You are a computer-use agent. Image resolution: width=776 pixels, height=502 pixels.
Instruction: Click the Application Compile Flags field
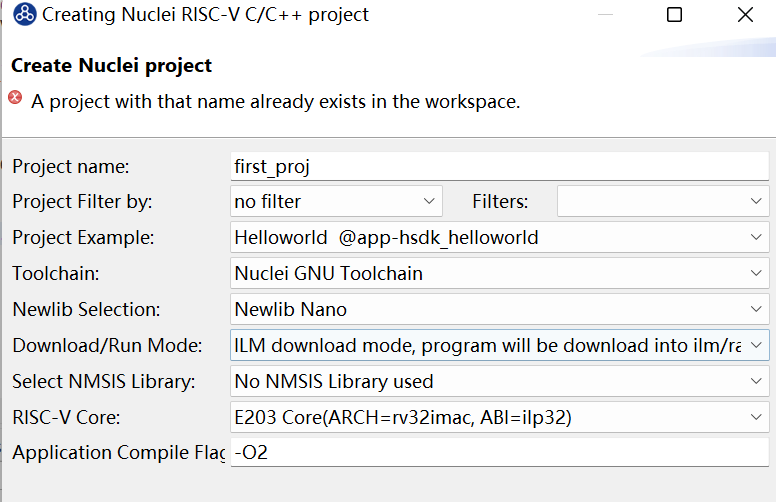pos(499,452)
